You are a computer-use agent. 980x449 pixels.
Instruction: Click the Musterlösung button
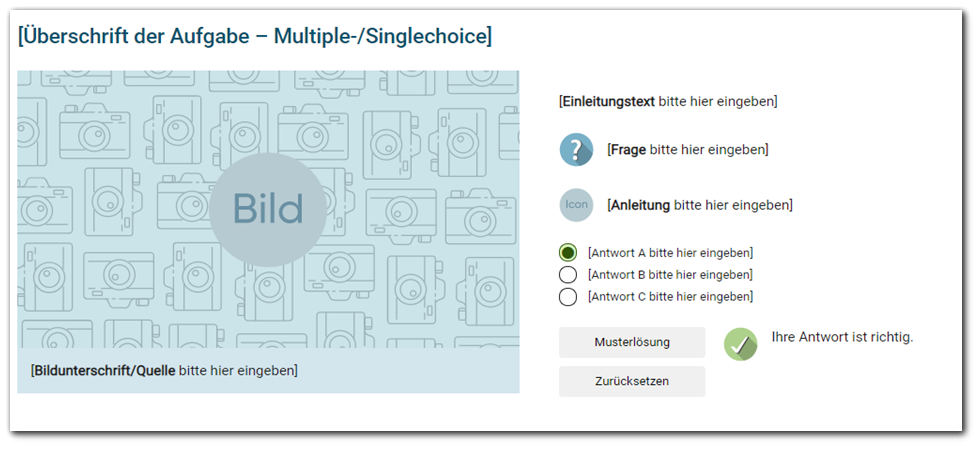[x=632, y=342]
